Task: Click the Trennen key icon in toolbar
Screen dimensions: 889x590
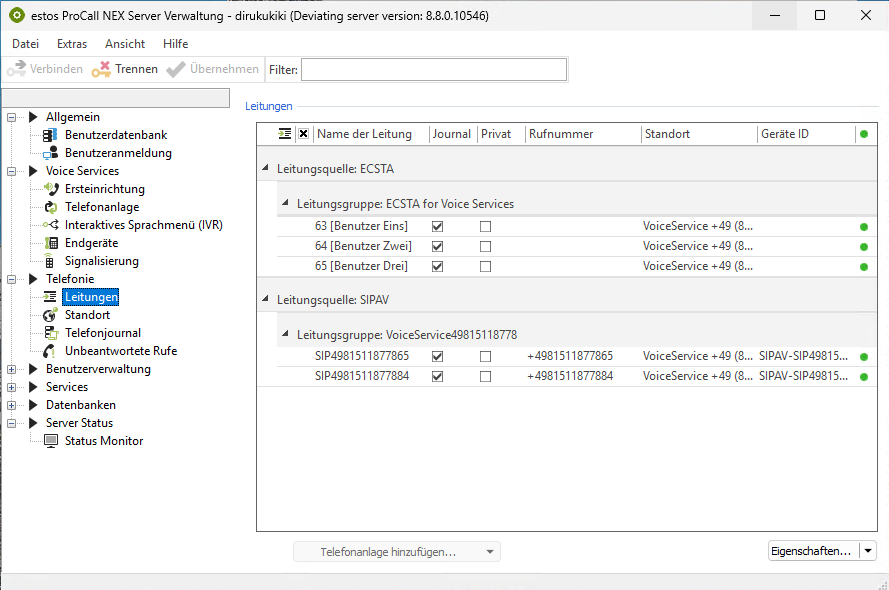Action: [x=101, y=69]
